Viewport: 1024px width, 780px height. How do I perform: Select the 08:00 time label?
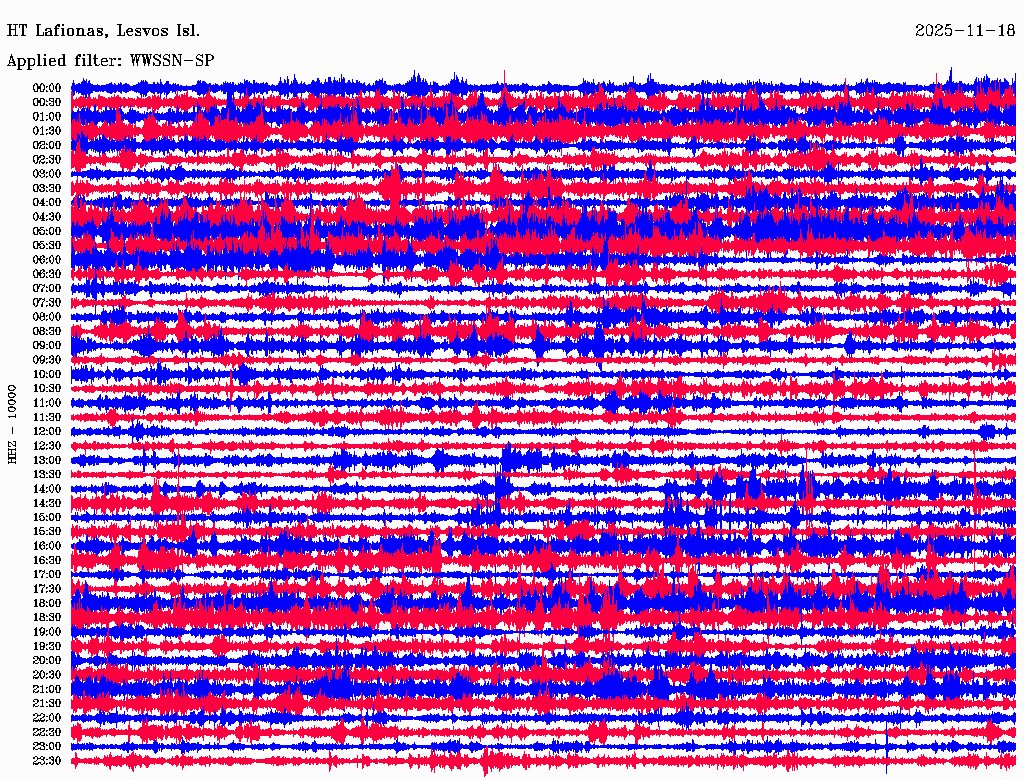(x=46, y=317)
